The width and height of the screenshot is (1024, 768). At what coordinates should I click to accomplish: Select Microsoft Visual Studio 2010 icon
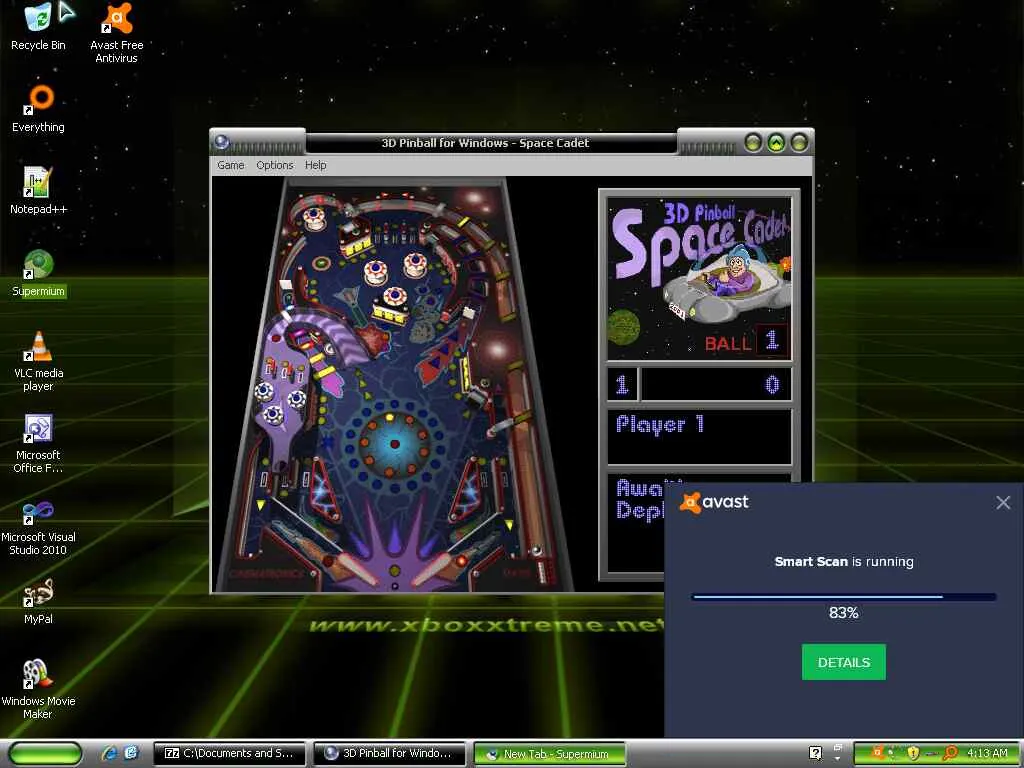38,528
